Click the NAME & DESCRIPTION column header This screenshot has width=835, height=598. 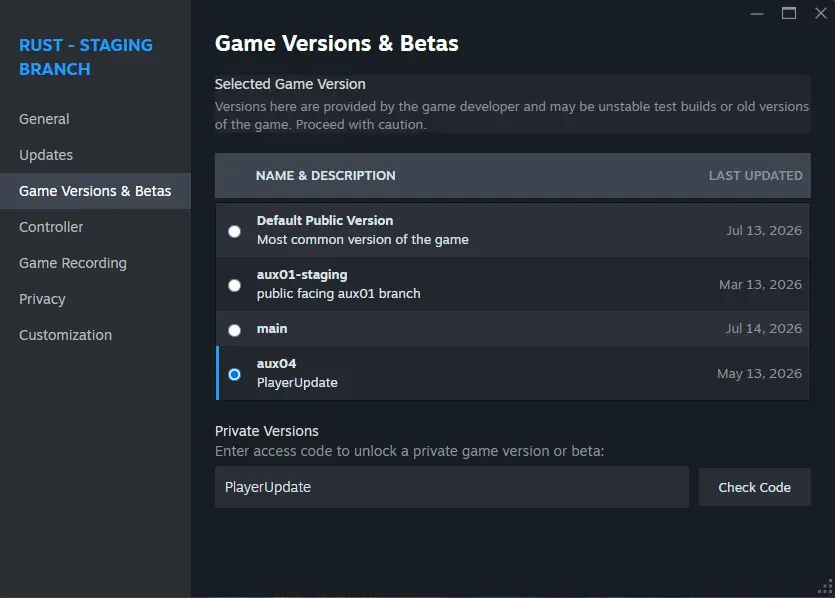point(326,176)
